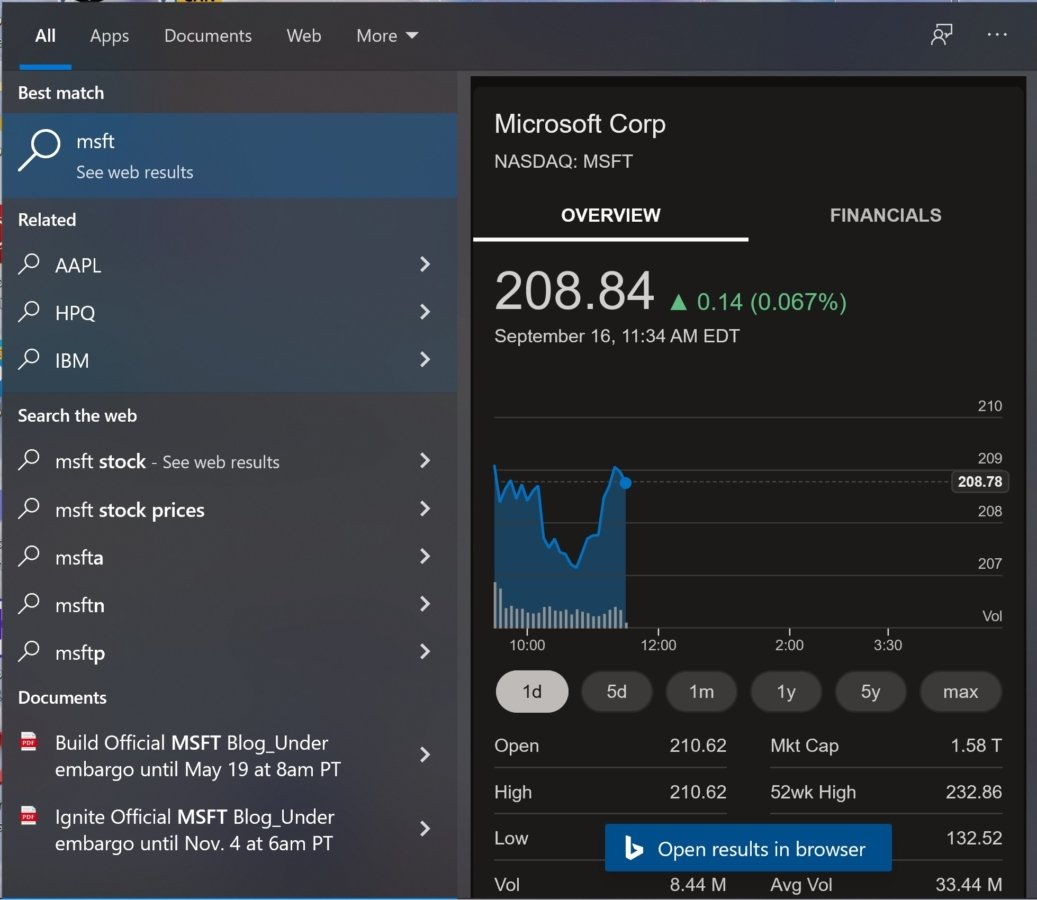Click the search icon beside msfta
The width and height of the screenshot is (1037, 900).
[x=29, y=556]
